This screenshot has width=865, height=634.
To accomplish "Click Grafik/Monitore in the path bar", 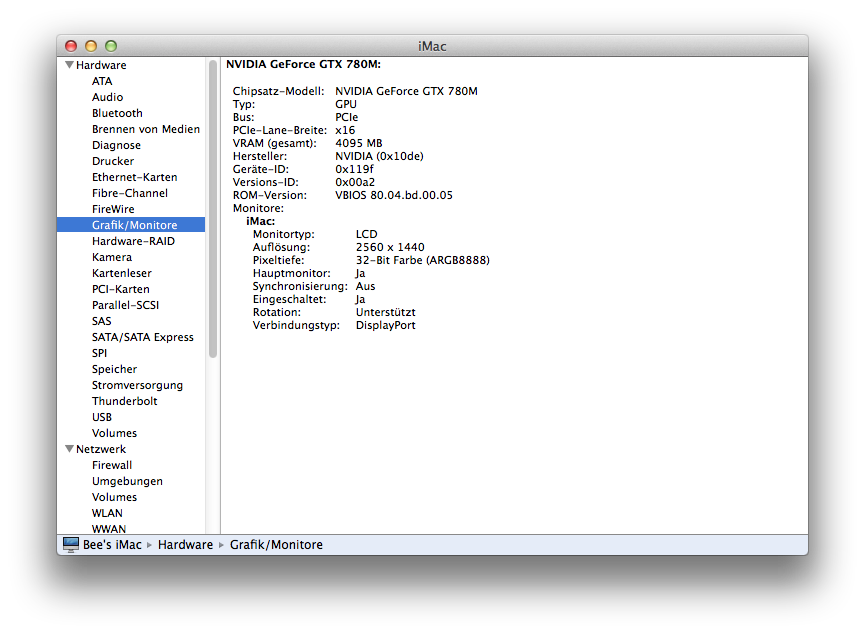I will point(276,545).
